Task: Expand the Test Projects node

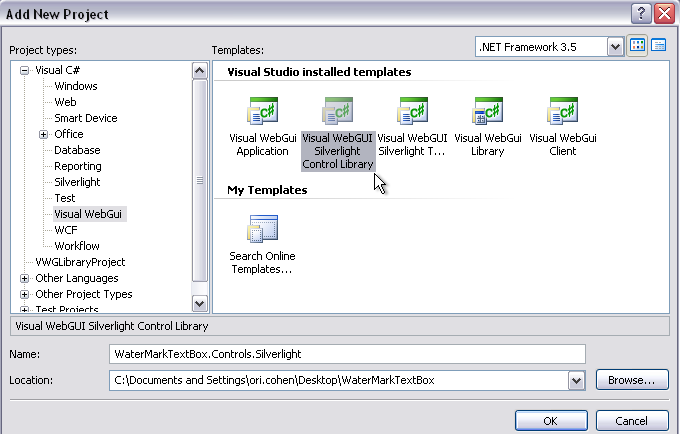Action: [24, 310]
